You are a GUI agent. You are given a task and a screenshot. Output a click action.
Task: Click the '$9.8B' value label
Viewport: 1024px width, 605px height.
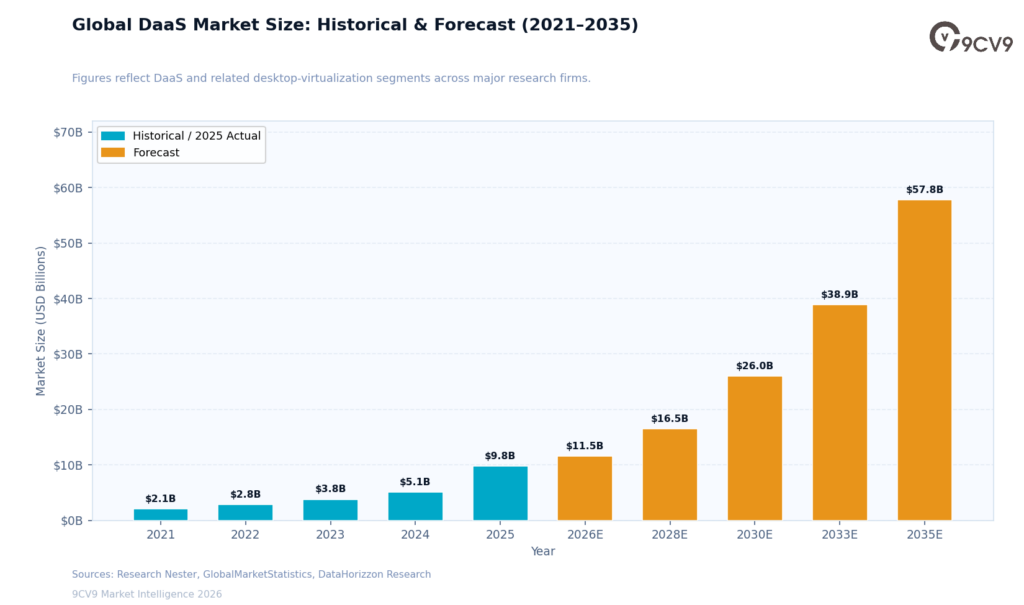pyautogui.click(x=500, y=456)
